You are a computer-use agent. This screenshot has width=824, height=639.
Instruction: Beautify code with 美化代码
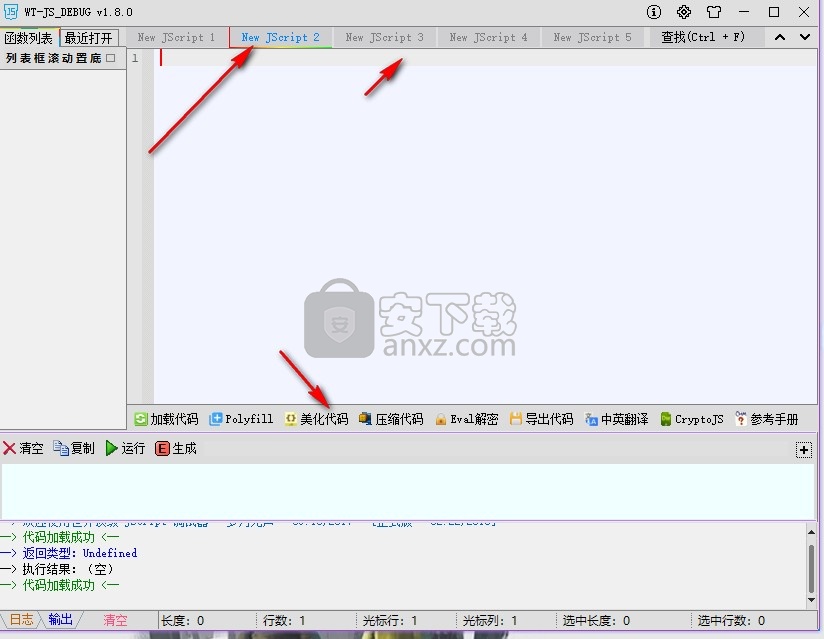(x=316, y=419)
